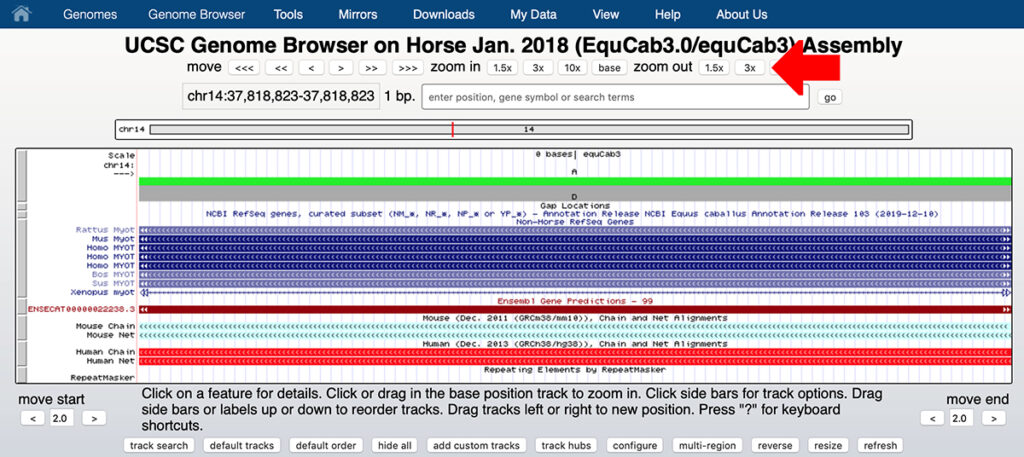The height and width of the screenshot is (457, 1024).
Task: Open the My Data menu
Action: (x=534, y=14)
